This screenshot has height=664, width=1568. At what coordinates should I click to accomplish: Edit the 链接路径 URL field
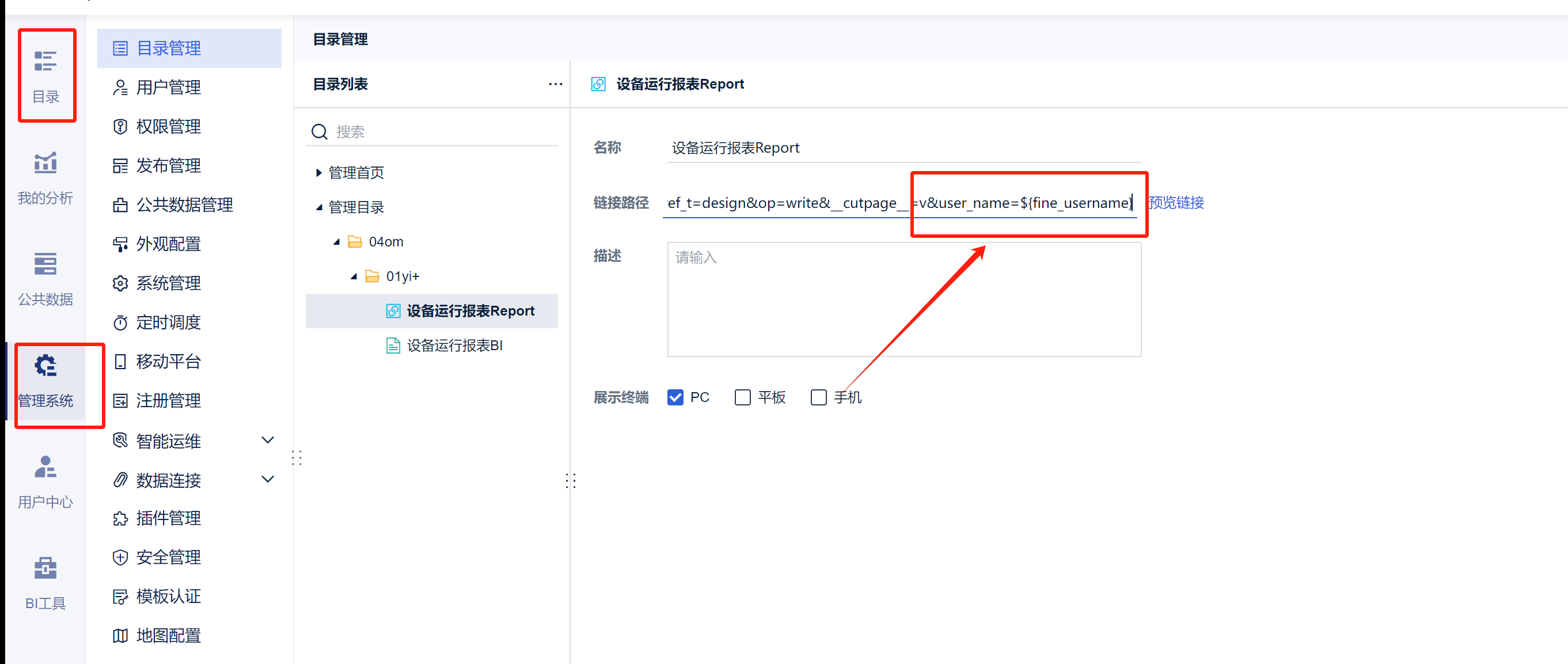(x=899, y=203)
